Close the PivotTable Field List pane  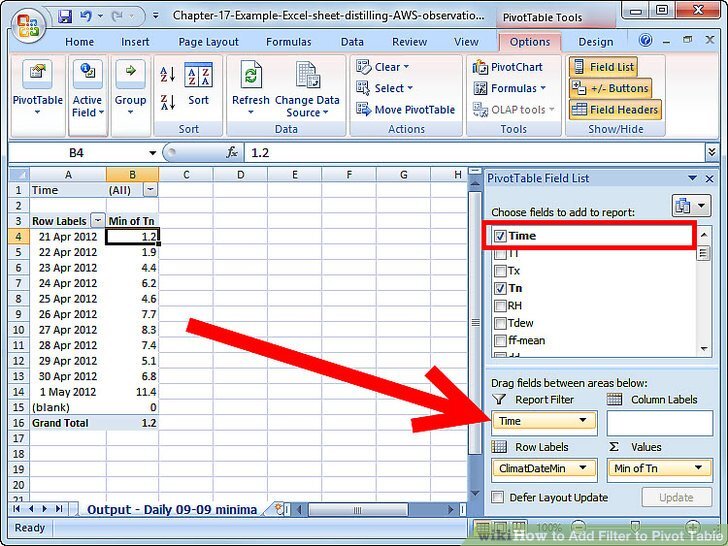pos(709,178)
